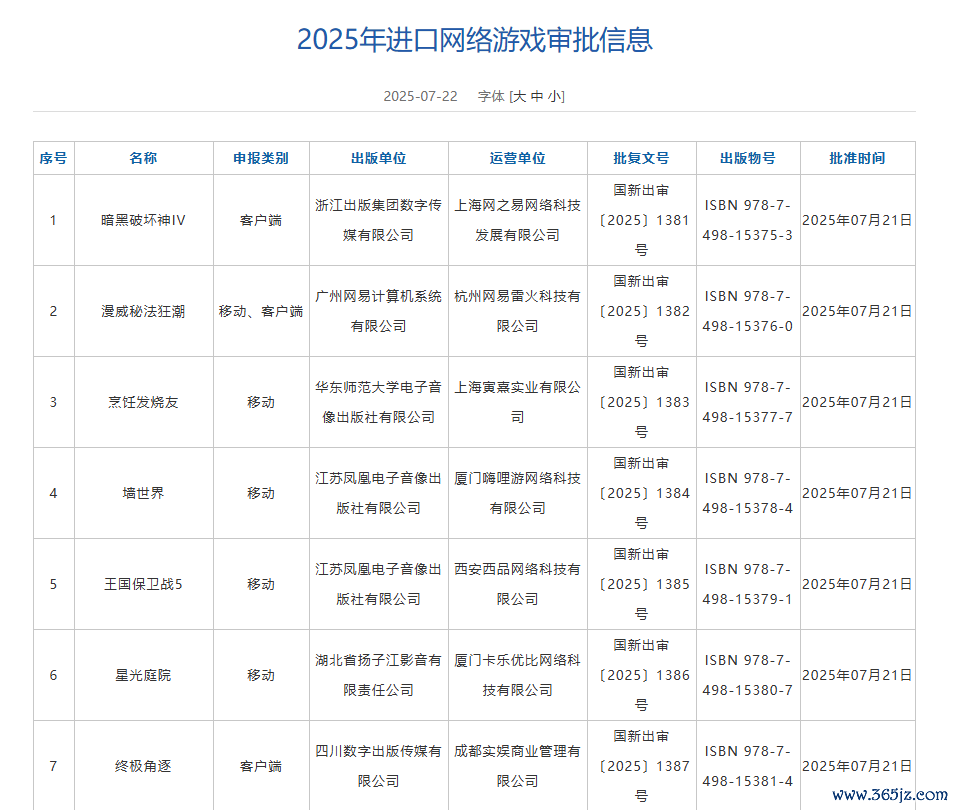Click the page title 2025年进口网络游戏审批信息

[x=475, y=39]
